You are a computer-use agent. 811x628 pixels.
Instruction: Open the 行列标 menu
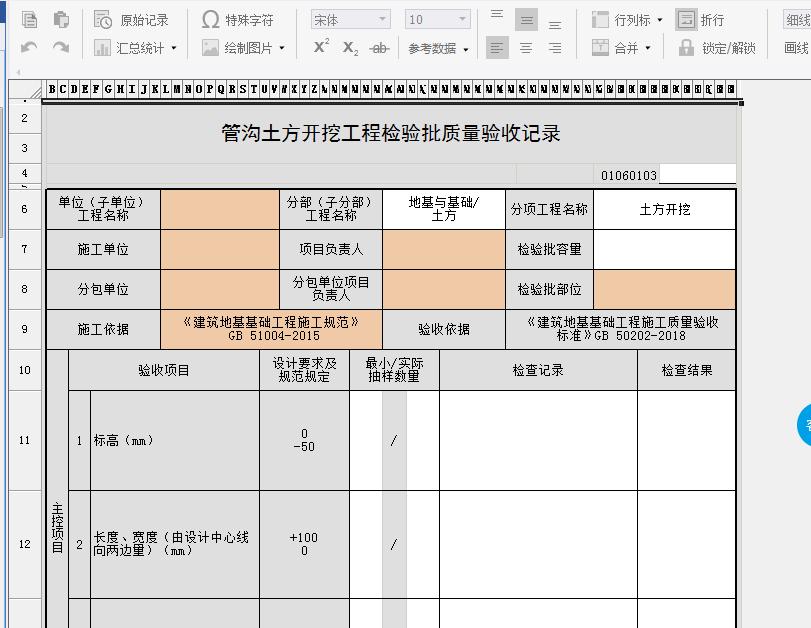(x=627, y=20)
